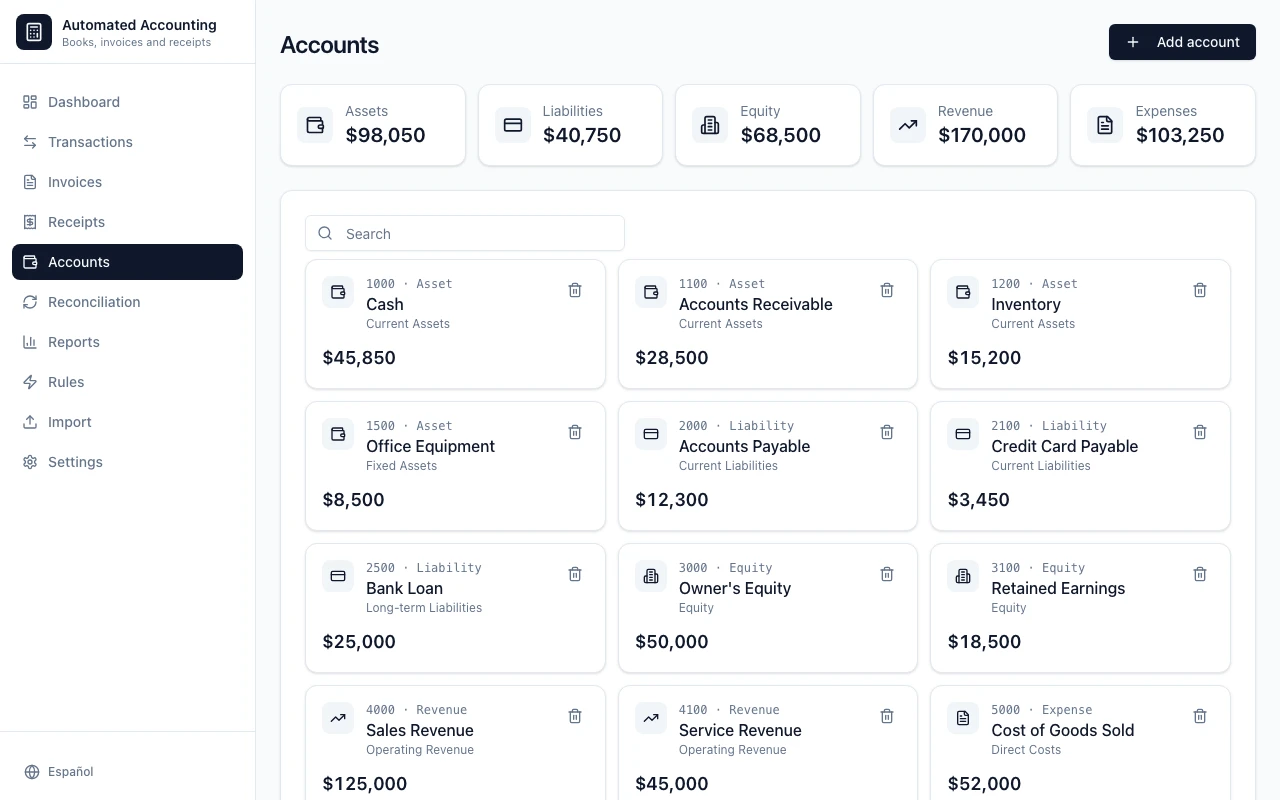Click trash icon on Accounts Payable card
Screen dimensions: 1280x800
pos(887,432)
